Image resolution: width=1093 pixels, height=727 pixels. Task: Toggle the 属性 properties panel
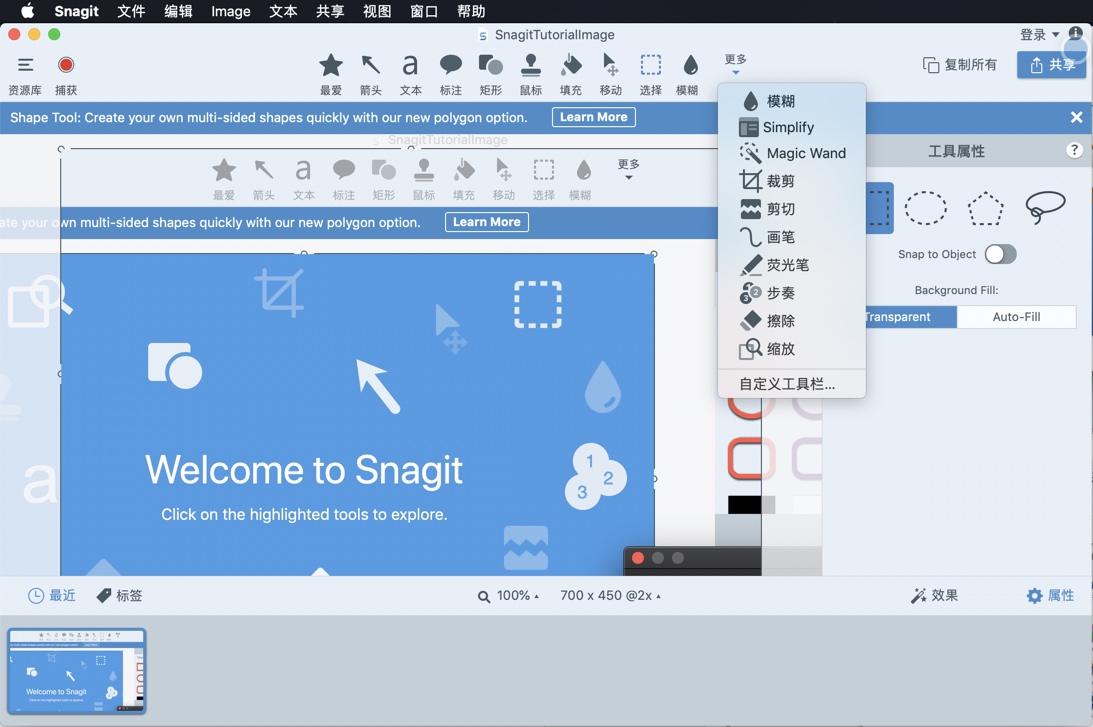[1050, 595]
